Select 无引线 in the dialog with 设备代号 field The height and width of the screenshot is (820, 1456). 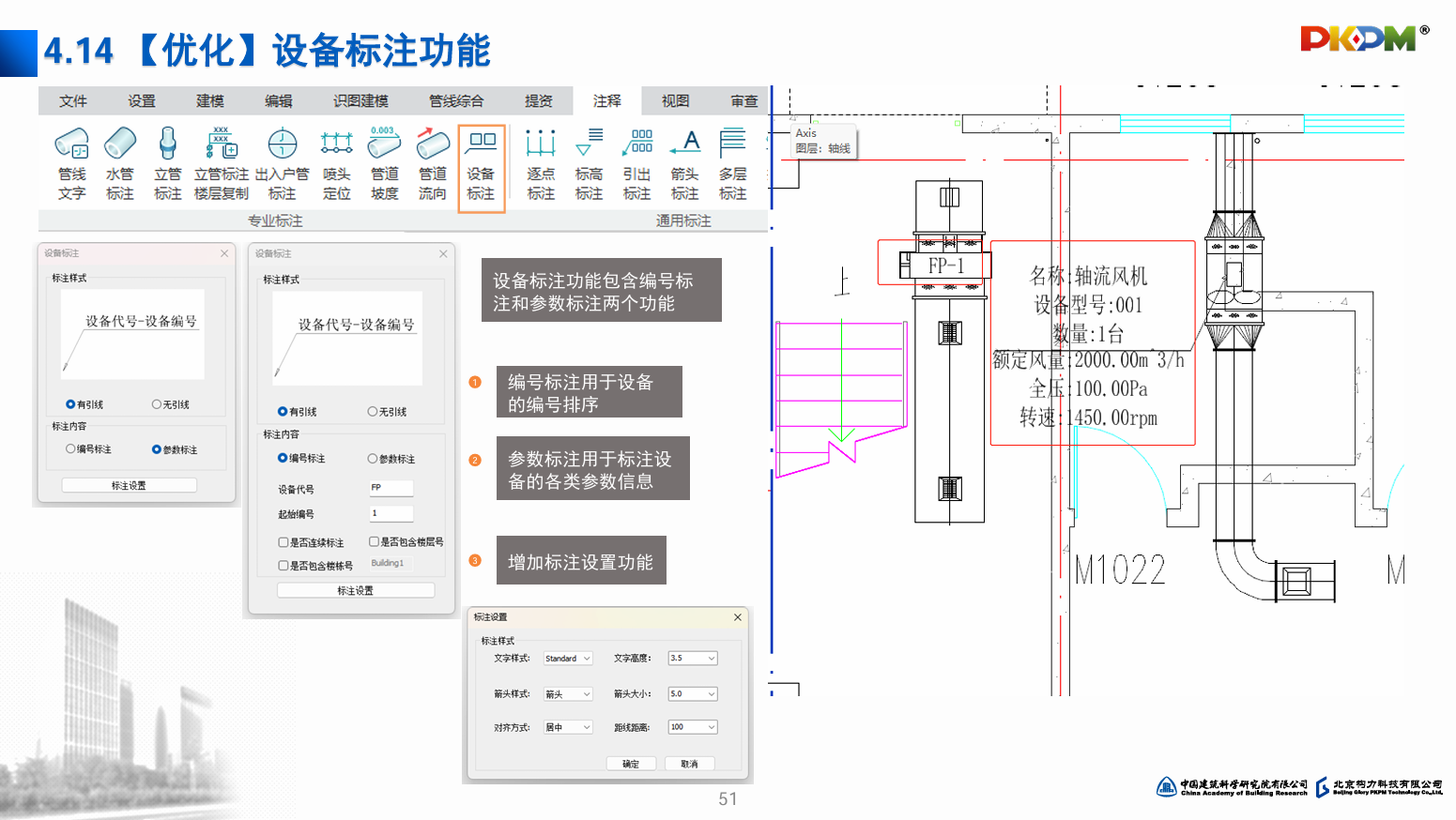click(x=373, y=412)
